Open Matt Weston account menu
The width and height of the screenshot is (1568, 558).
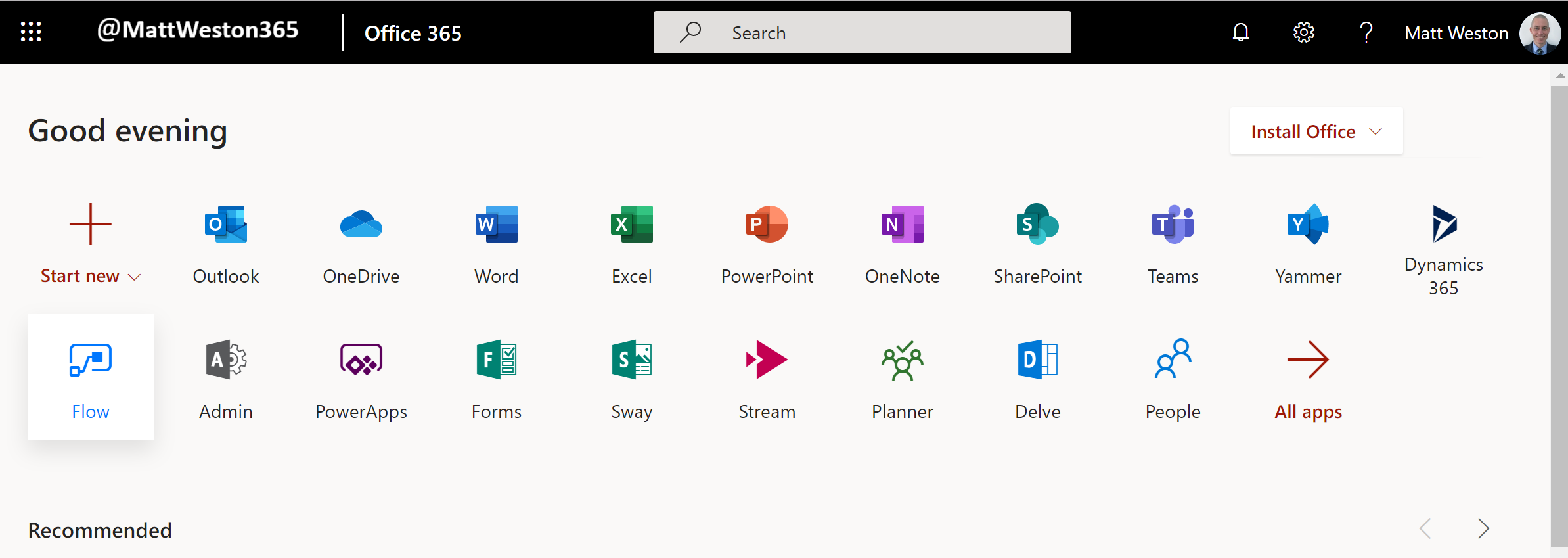1482,32
